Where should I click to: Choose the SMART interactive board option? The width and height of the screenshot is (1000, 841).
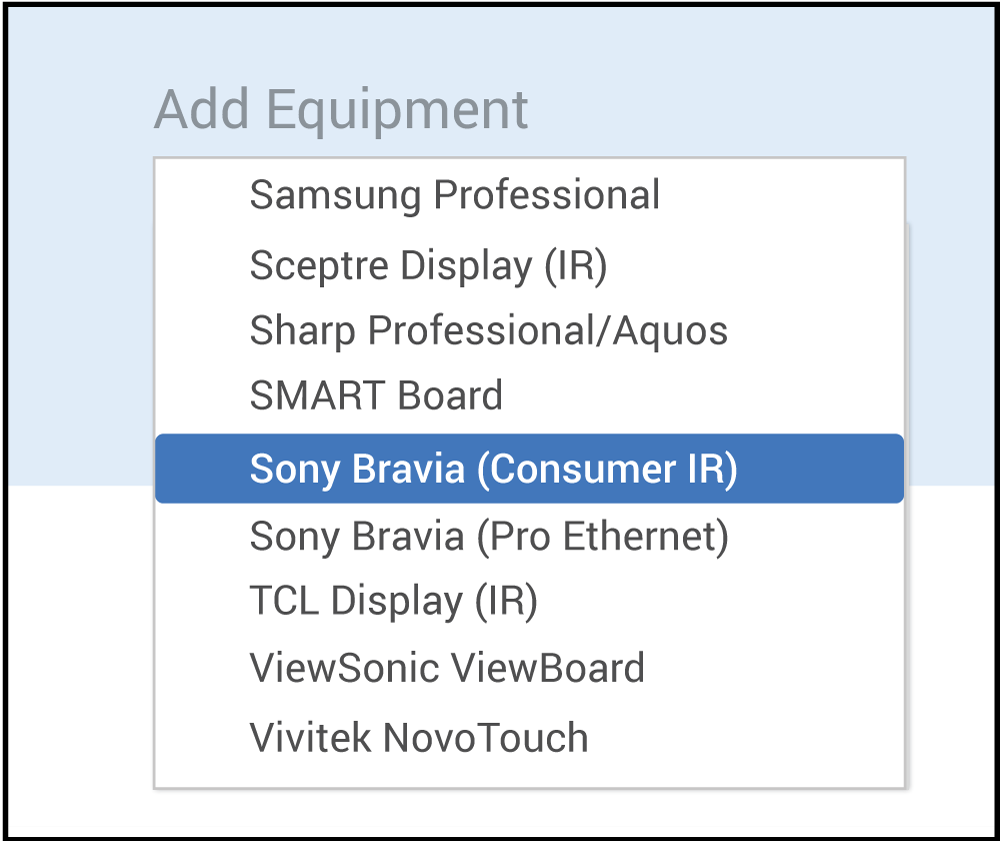pyautogui.click(x=376, y=396)
